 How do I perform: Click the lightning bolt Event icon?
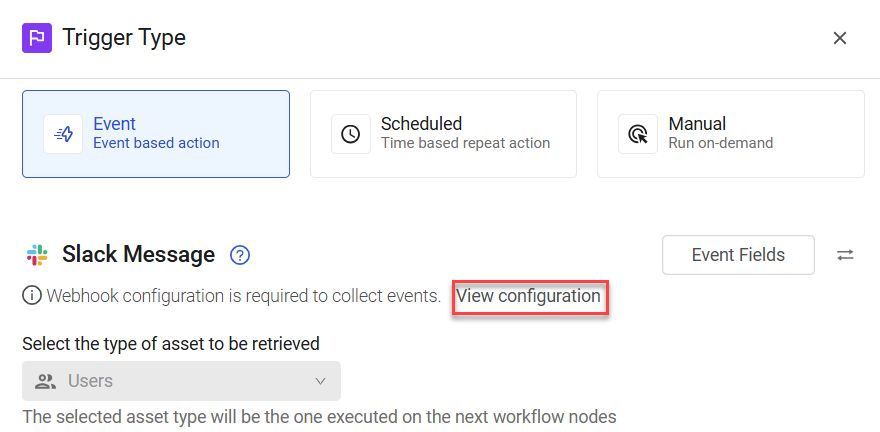coord(63,134)
